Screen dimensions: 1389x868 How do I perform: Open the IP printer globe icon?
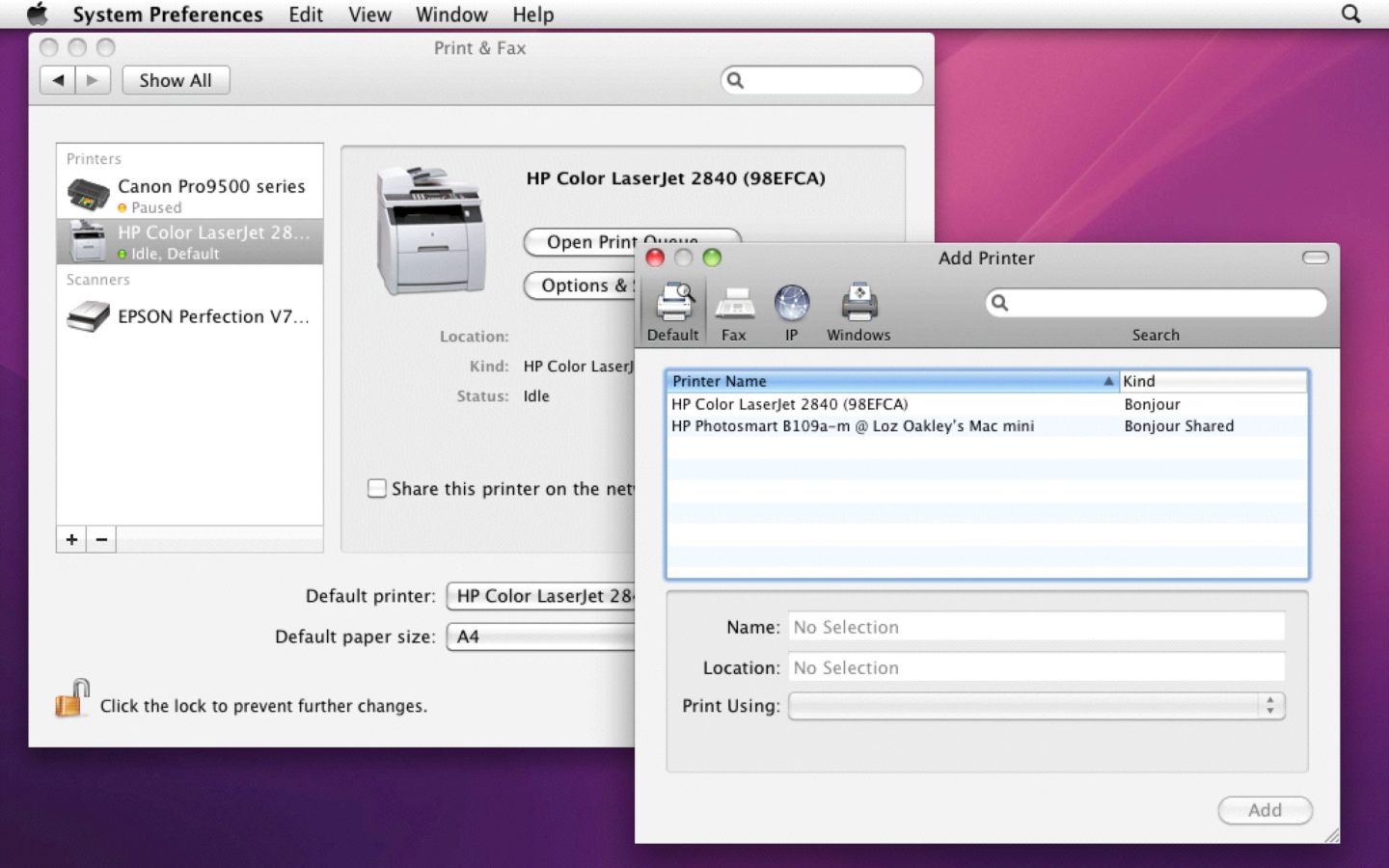(791, 312)
